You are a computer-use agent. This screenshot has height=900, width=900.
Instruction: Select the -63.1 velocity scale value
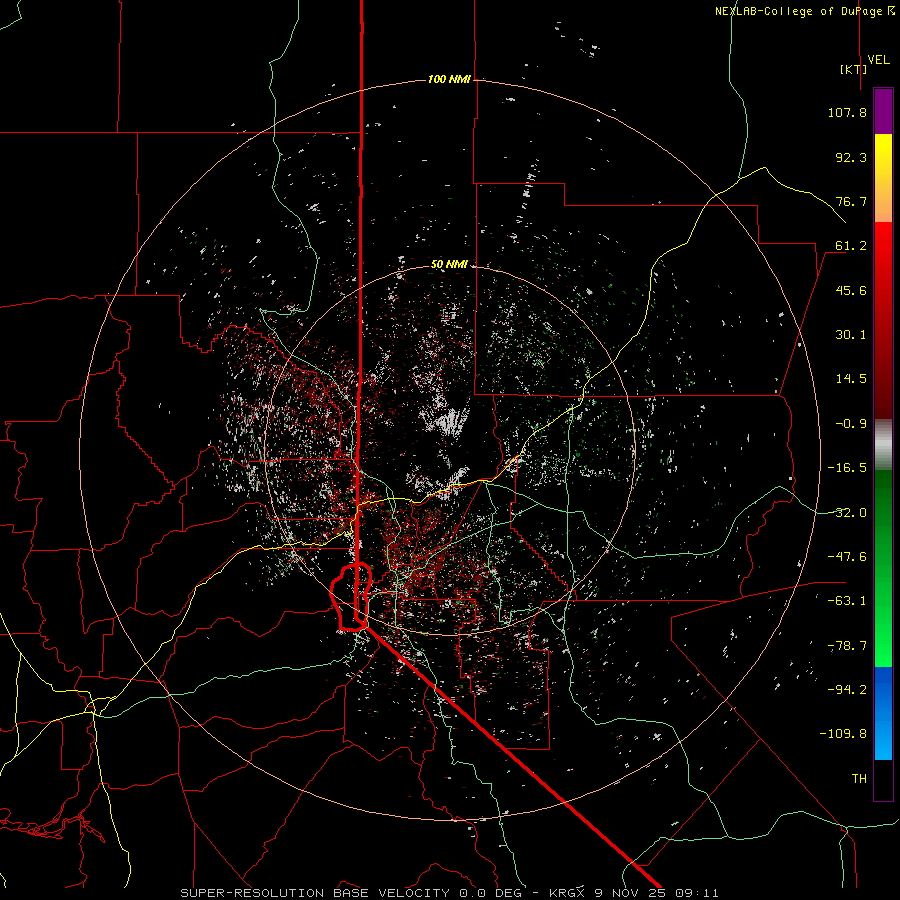click(x=847, y=601)
